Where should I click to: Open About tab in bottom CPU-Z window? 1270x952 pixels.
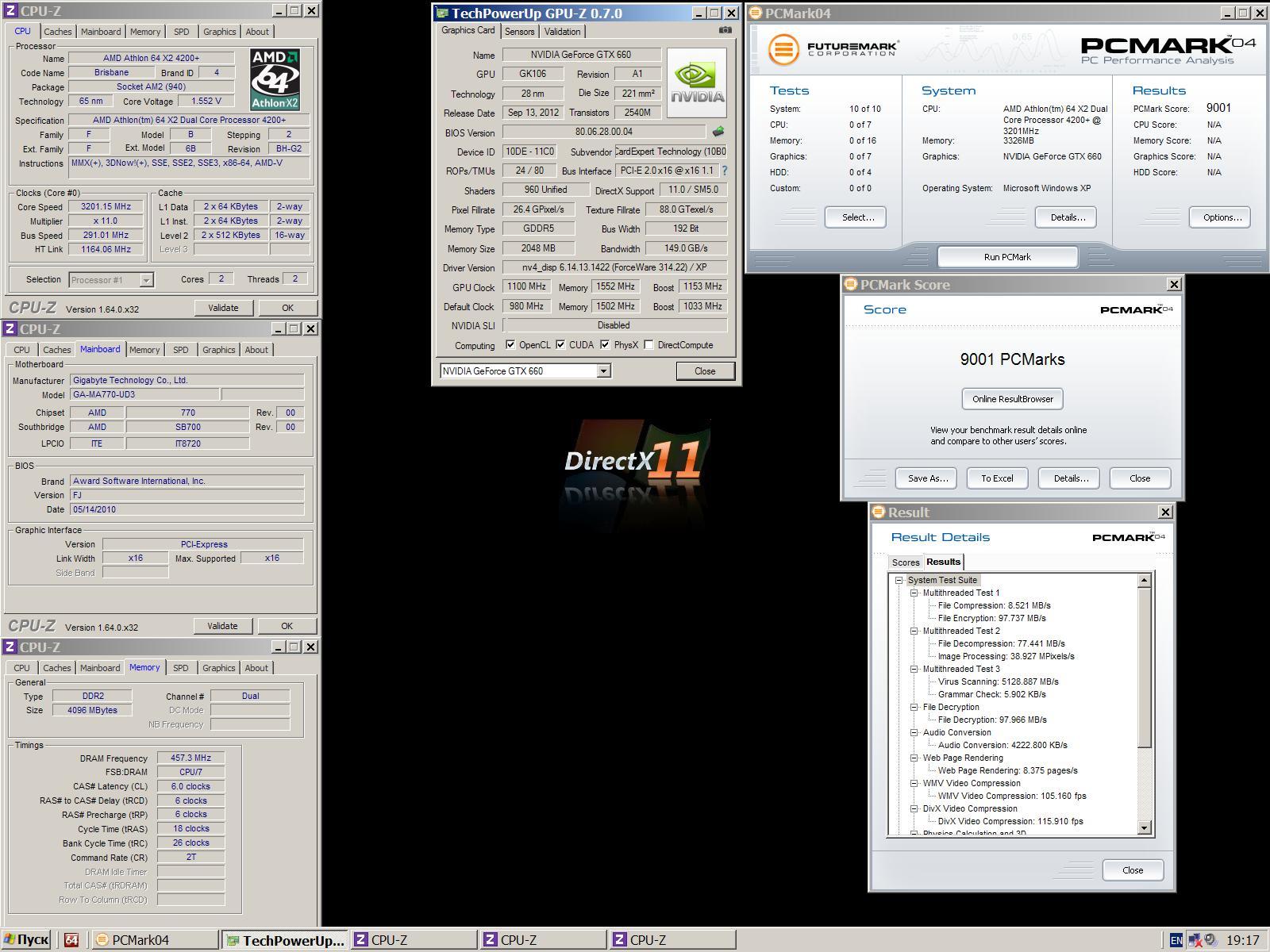(256, 668)
